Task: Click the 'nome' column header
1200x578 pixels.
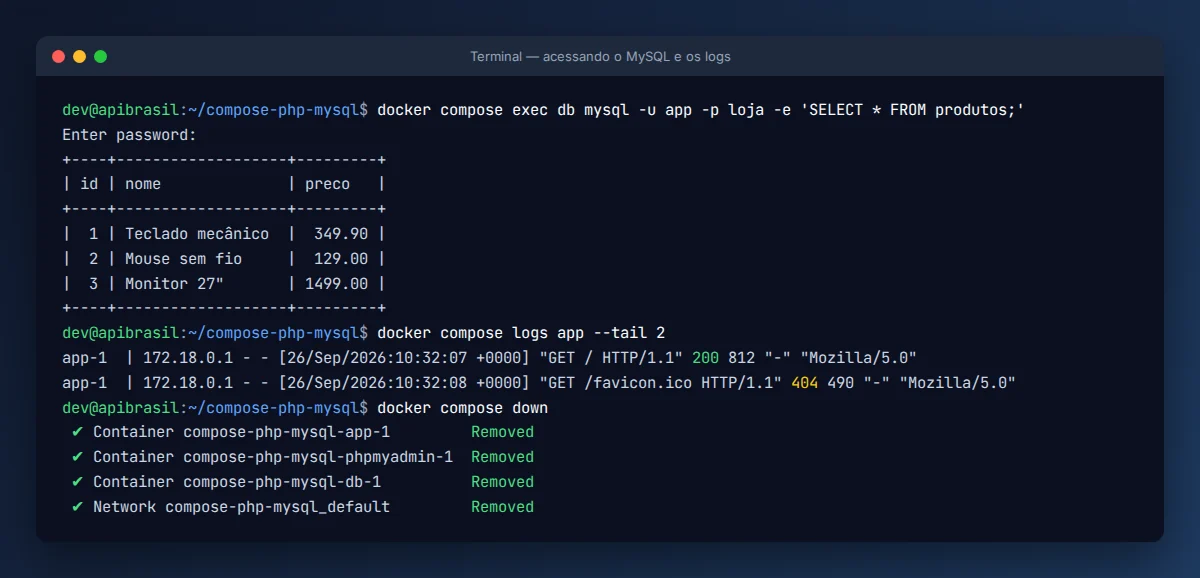Action: (143, 184)
